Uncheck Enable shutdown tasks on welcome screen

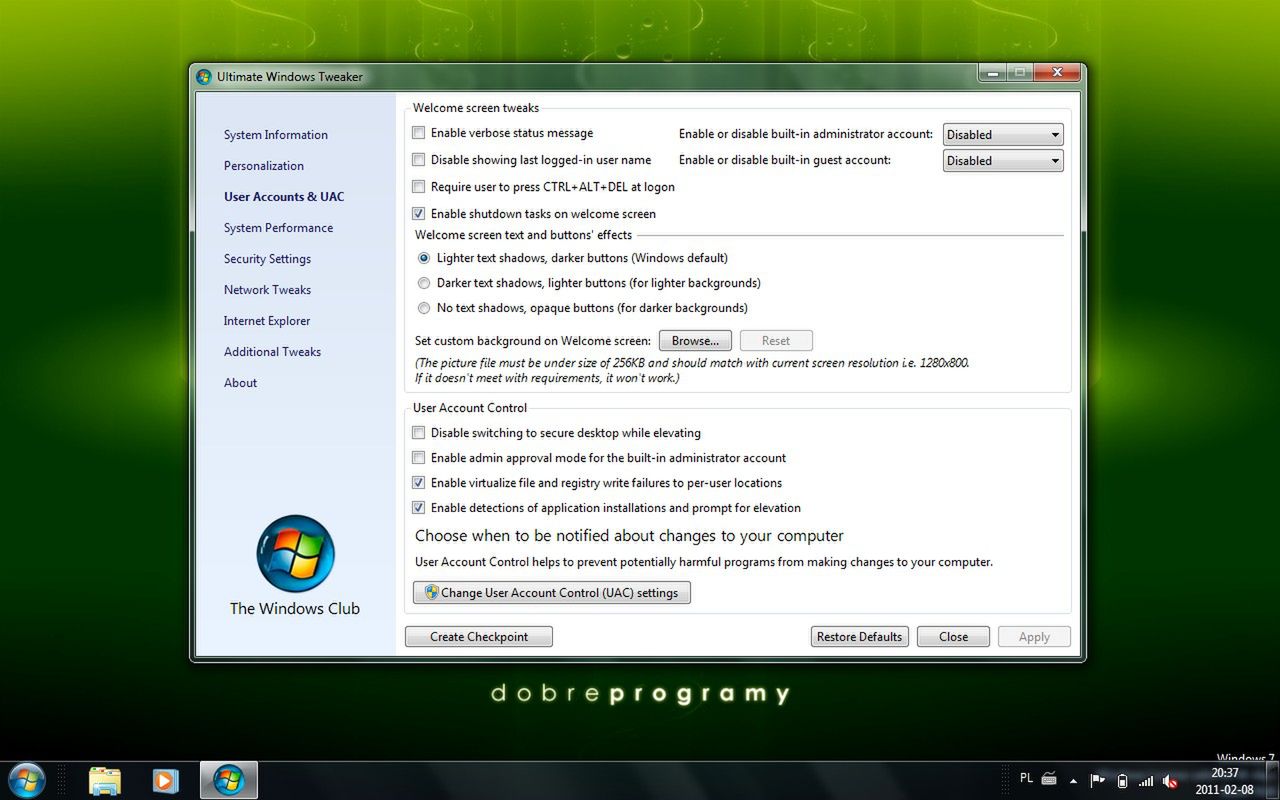coord(418,213)
